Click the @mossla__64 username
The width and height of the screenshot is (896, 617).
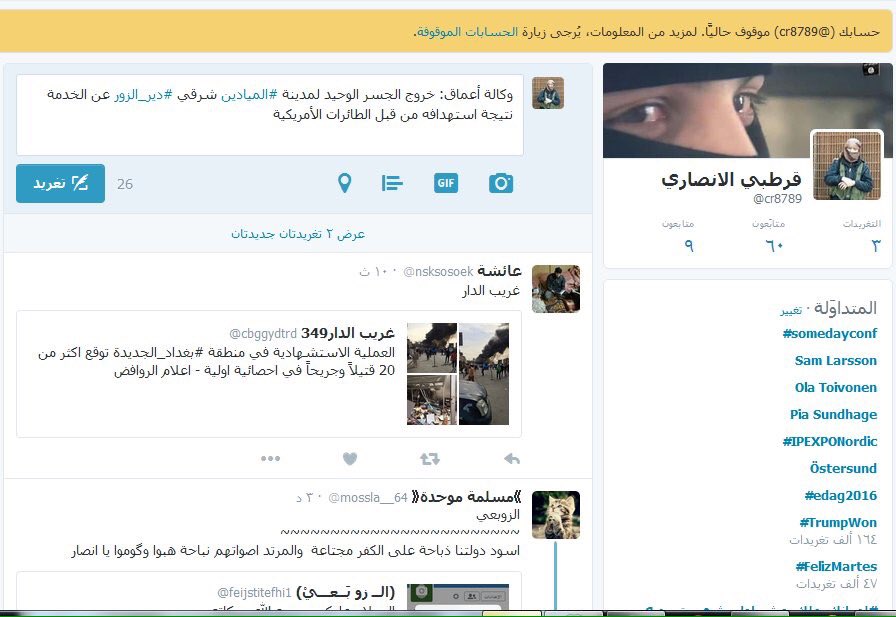tap(368, 498)
